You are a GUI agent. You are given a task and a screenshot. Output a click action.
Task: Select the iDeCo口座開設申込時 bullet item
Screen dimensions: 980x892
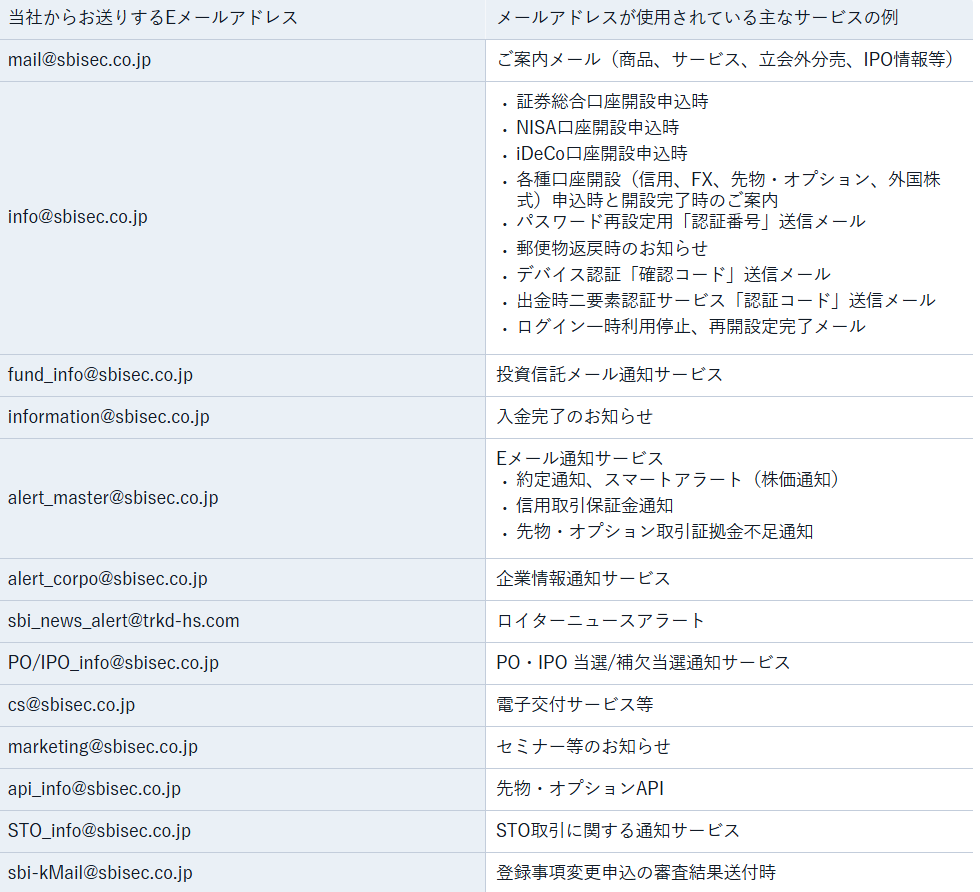[x=602, y=154]
